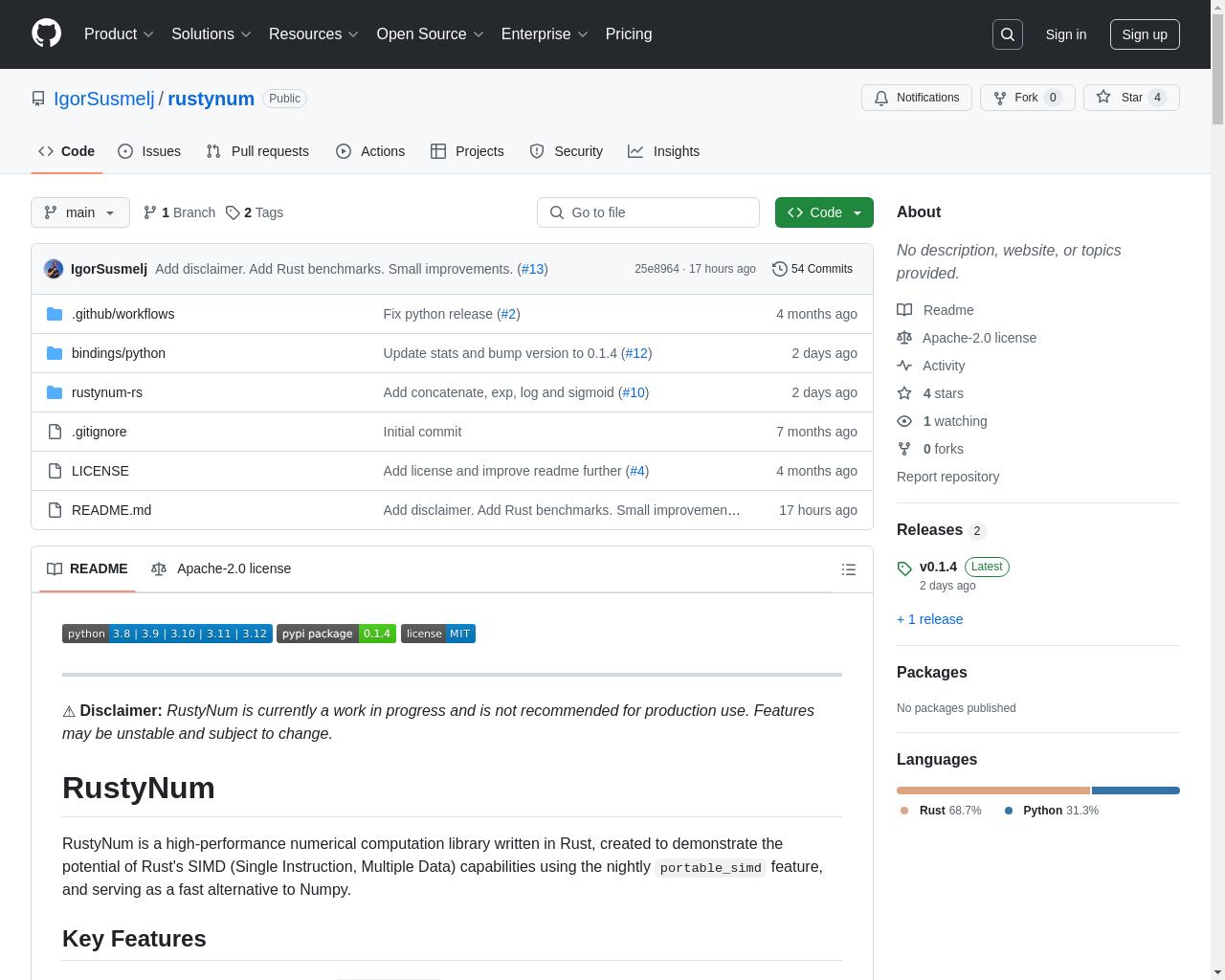
Task: Click the README.md file icon
Action: [x=55, y=510]
